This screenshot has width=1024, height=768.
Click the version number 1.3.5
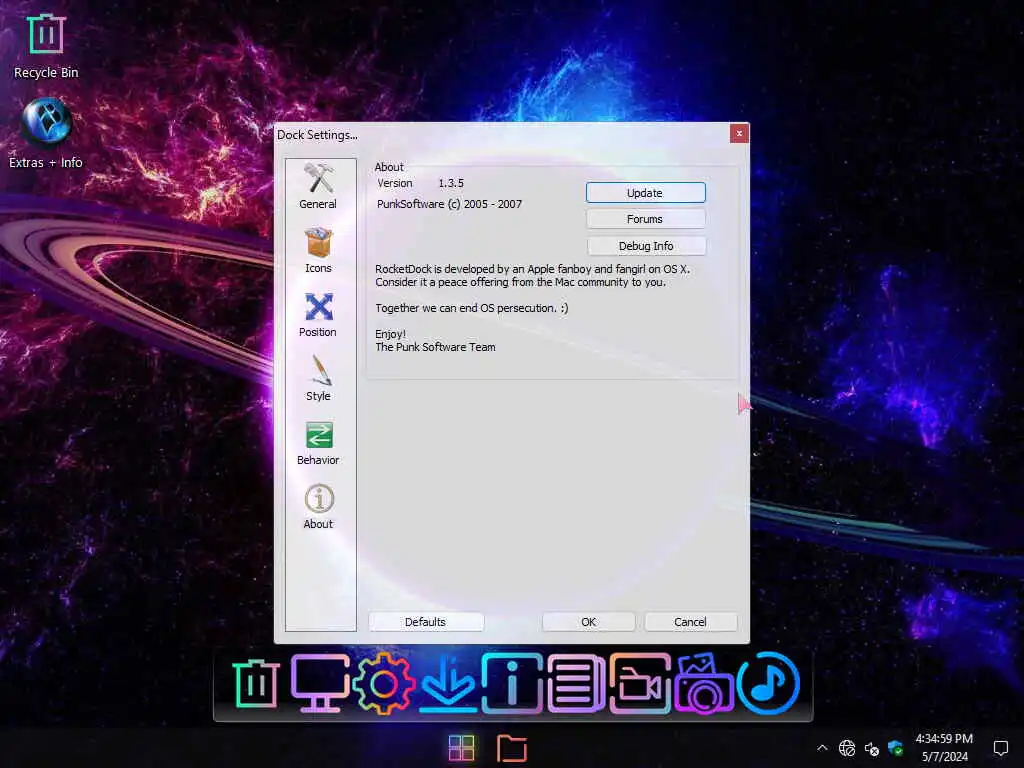451,184
